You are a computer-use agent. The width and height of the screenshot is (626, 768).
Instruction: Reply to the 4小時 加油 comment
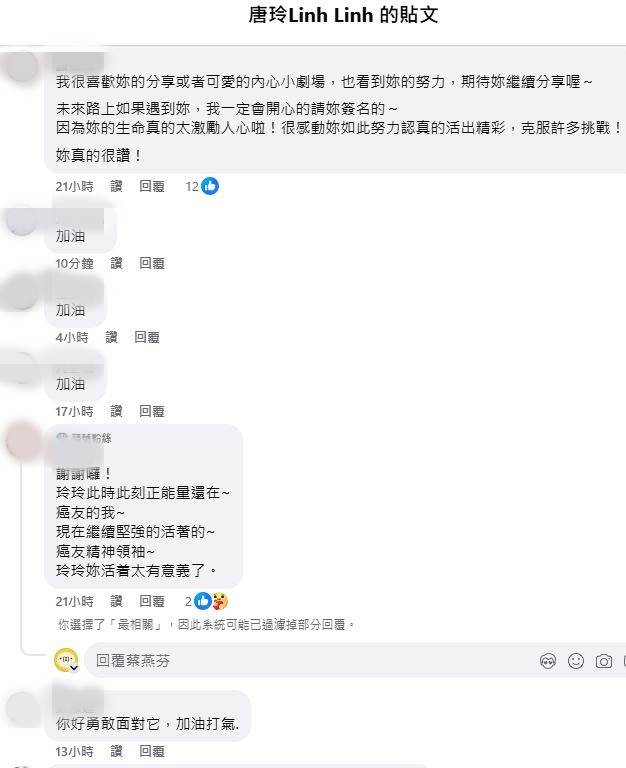(146, 337)
